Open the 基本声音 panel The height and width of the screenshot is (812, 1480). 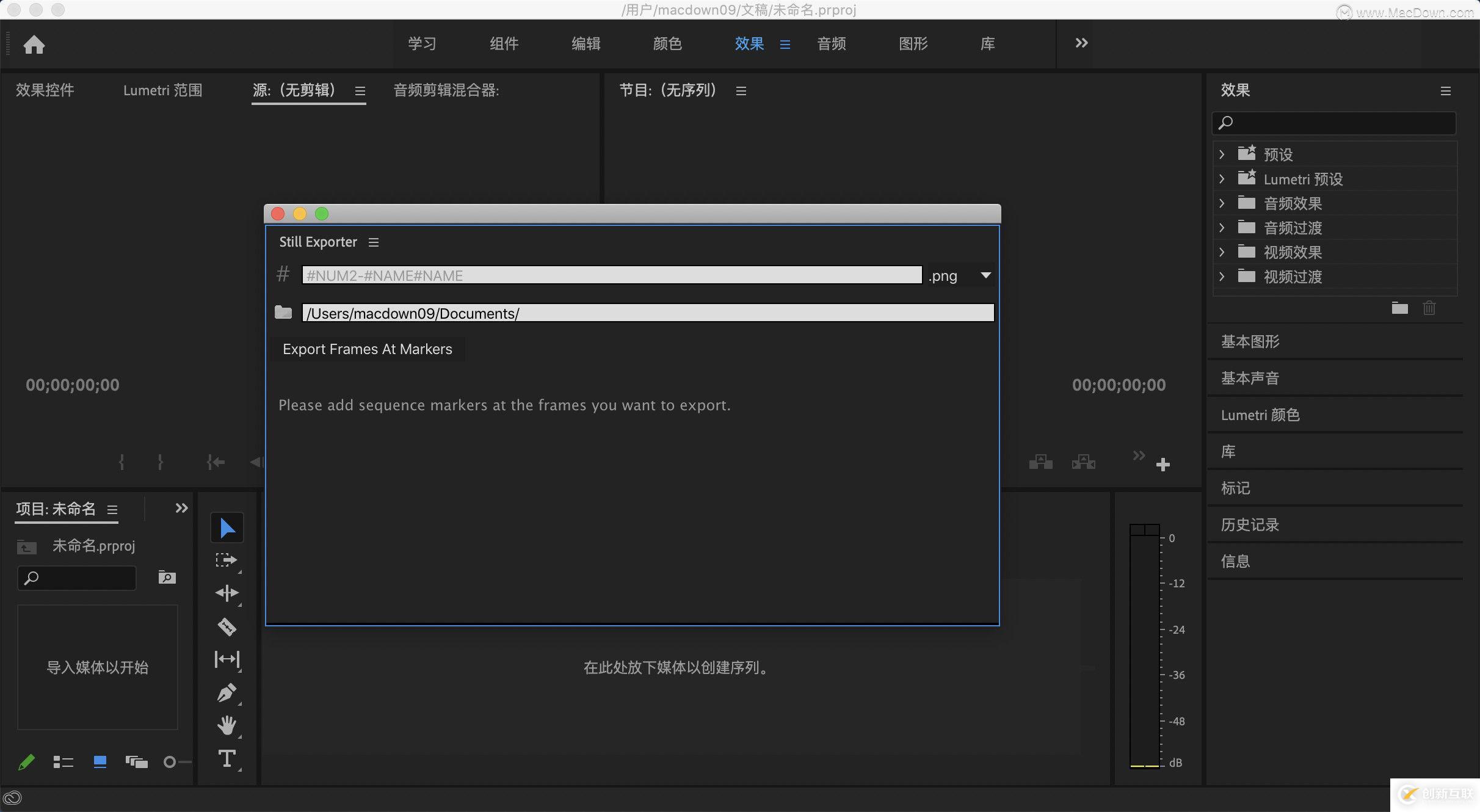(x=1250, y=379)
